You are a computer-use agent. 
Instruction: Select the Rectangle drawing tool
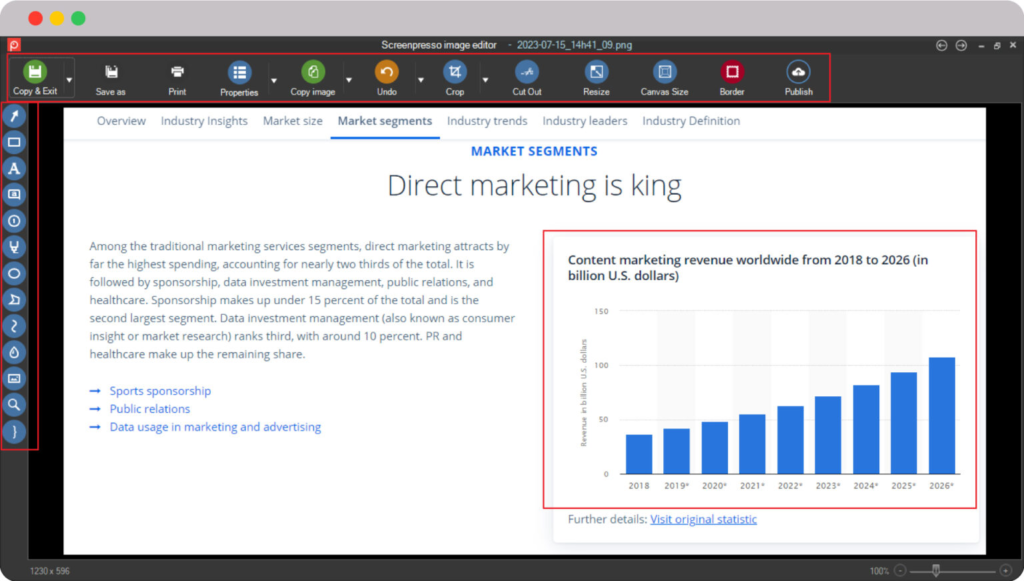pos(15,143)
